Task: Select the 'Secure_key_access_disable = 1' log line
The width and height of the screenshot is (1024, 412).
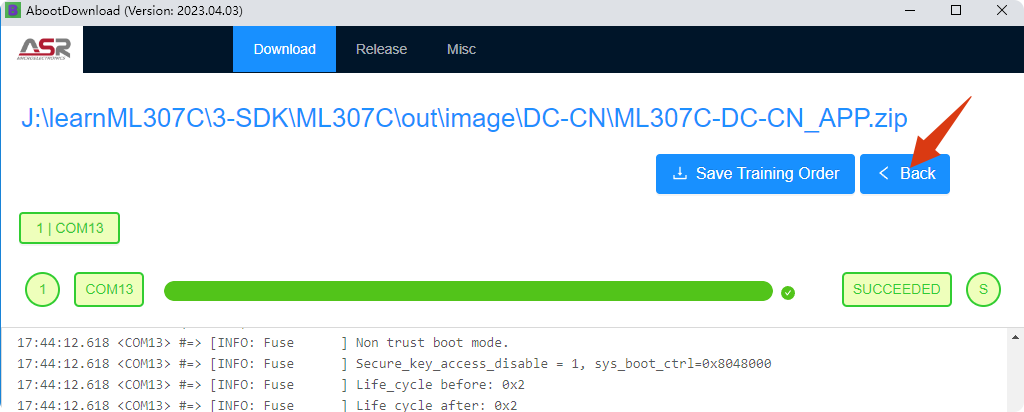Action: (x=394, y=364)
